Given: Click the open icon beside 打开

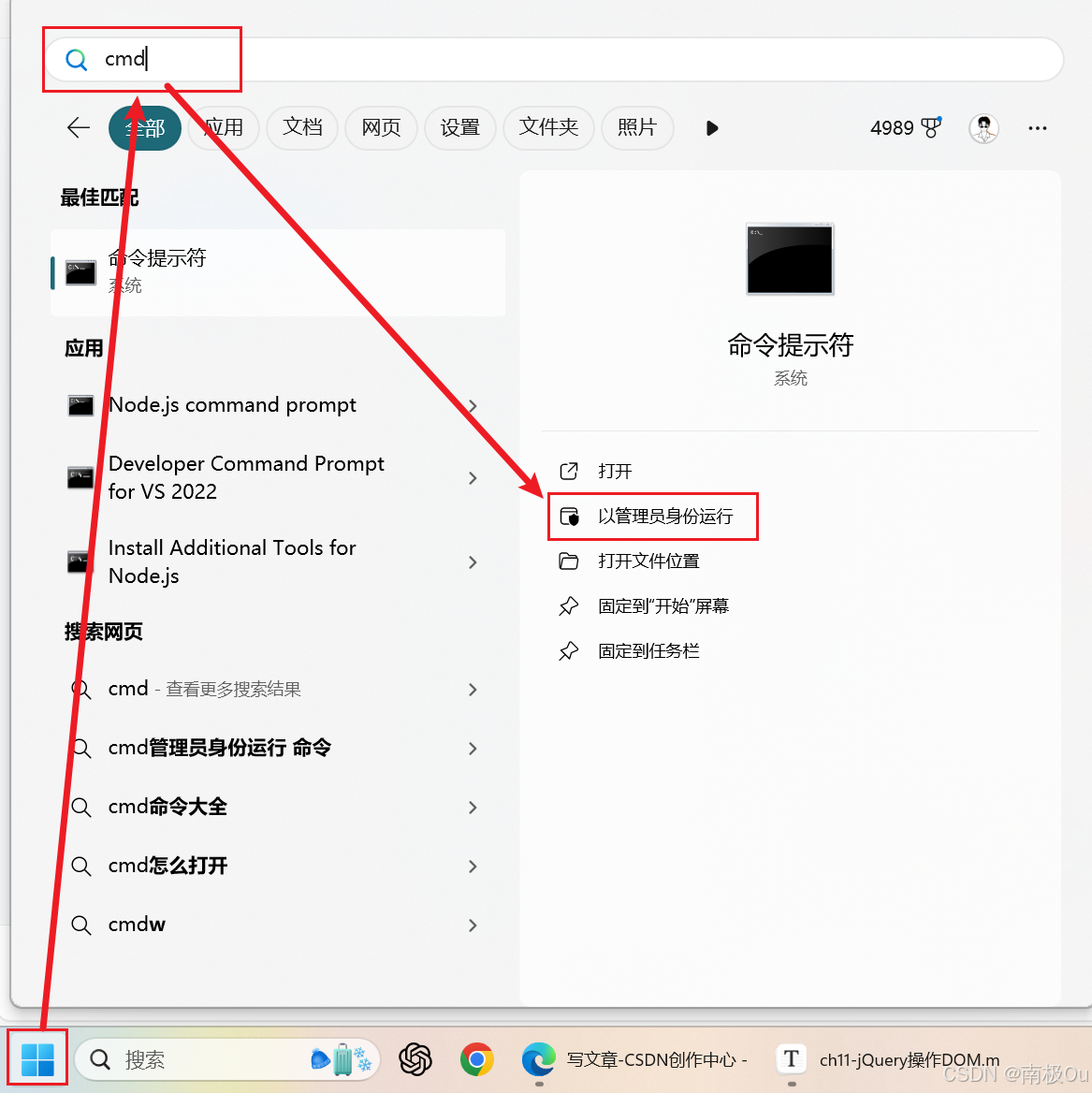Looking at the screenshot, I should pos(569,472).
